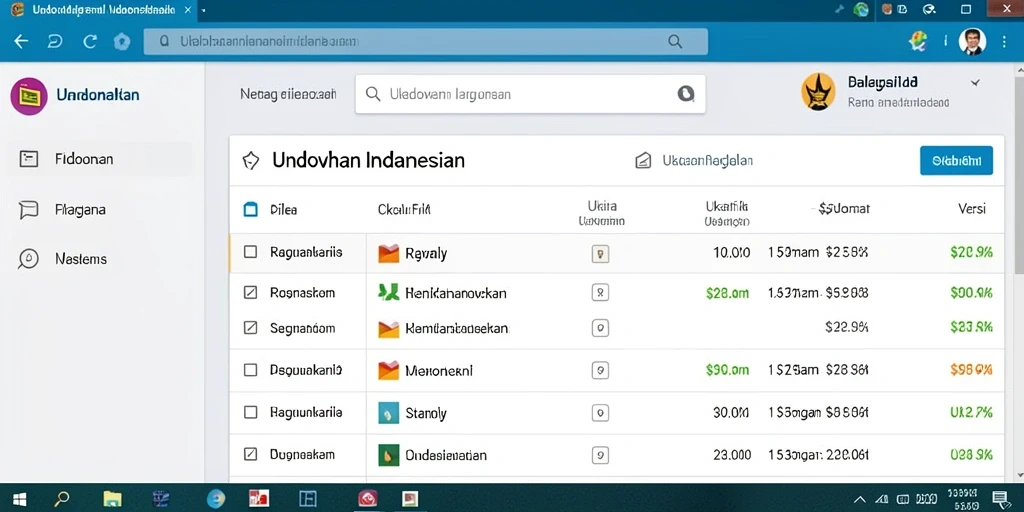Reload the page with the refresh icon
The image size is (1024, 512).
tap(90, 42)
